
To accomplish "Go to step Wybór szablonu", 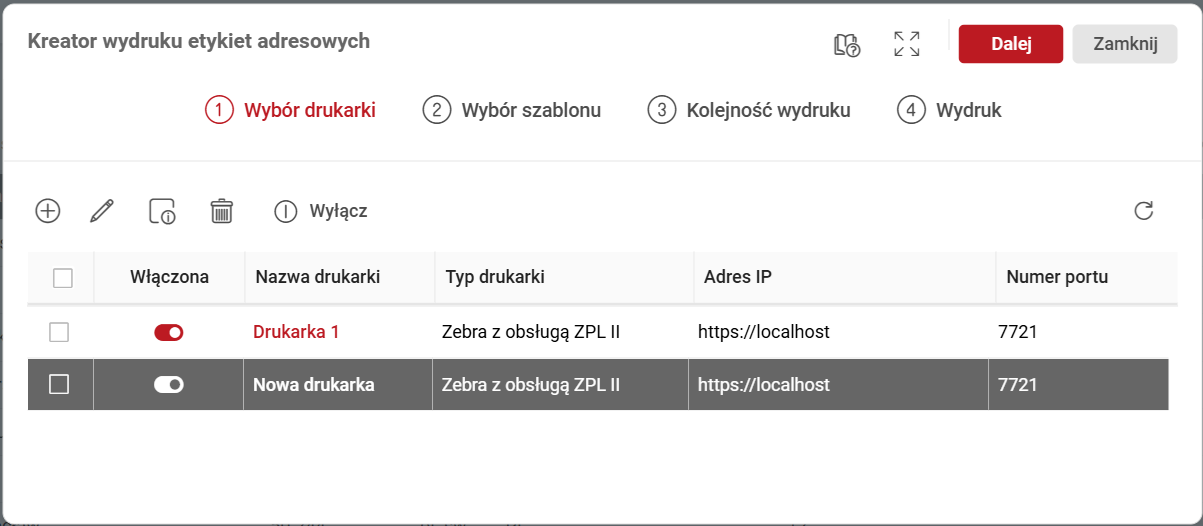I will click(x=512, y=110).
